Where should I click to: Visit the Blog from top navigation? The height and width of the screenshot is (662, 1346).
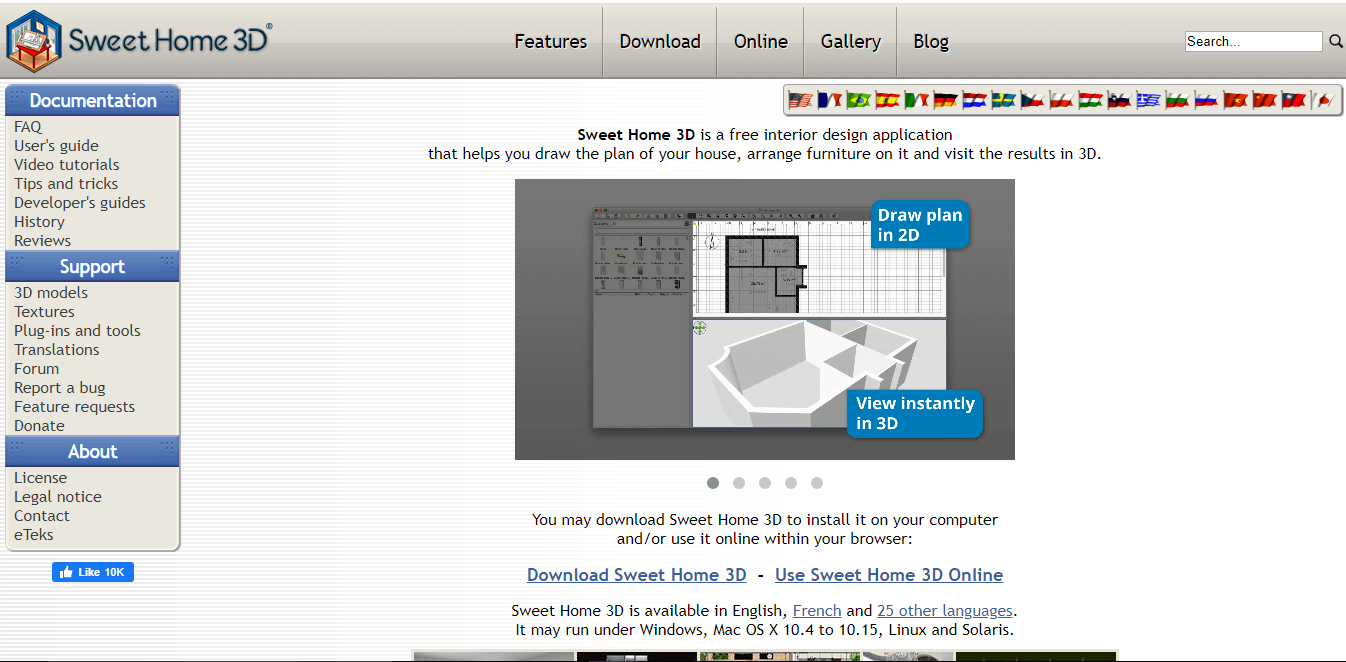pyautogui.click(x=931, y=41)
